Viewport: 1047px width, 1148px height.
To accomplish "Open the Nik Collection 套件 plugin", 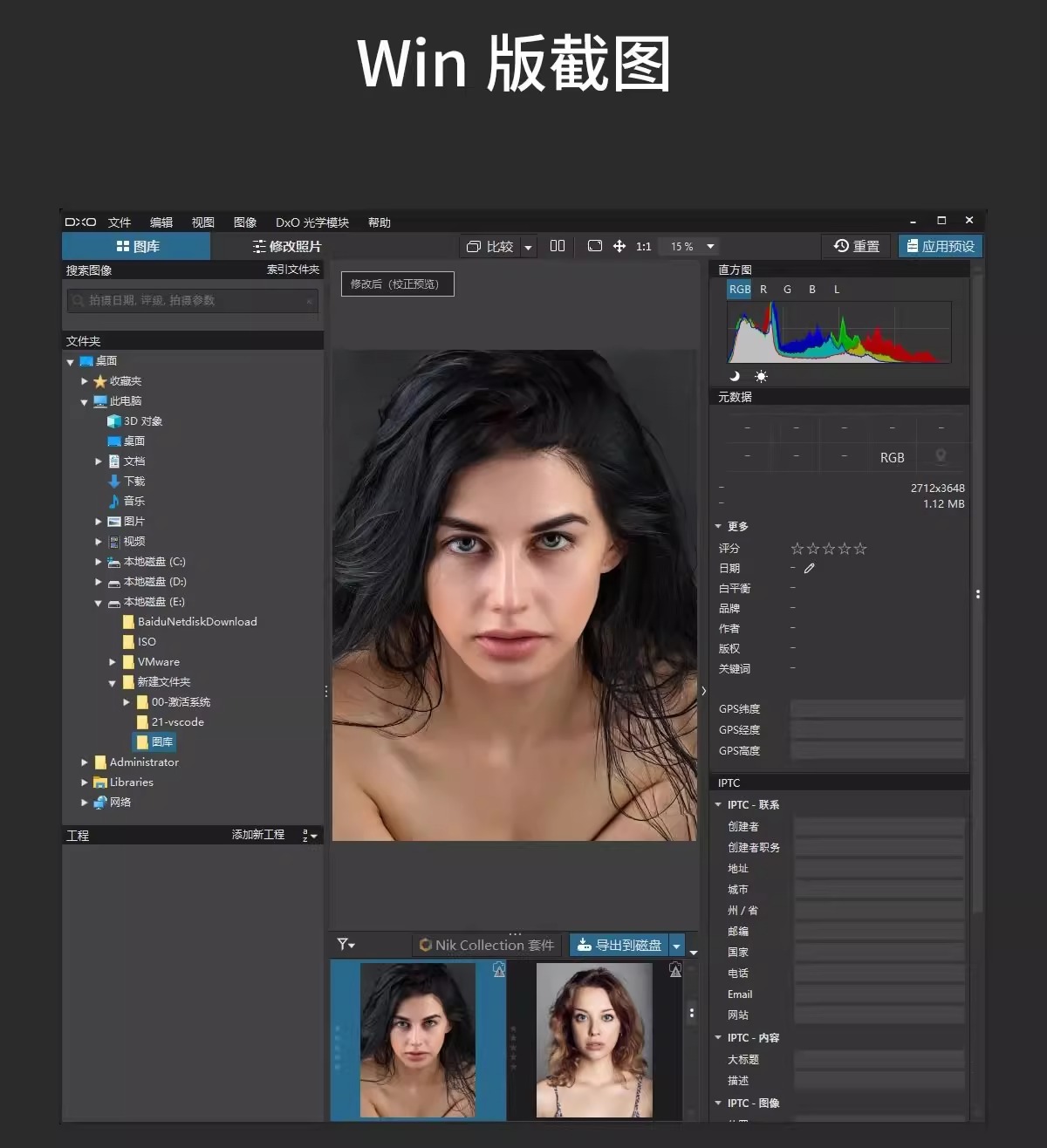I will [487, 945].
